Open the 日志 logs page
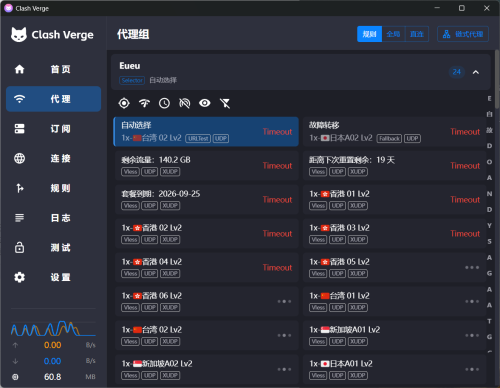500x388 pixels. coord(53,218)
